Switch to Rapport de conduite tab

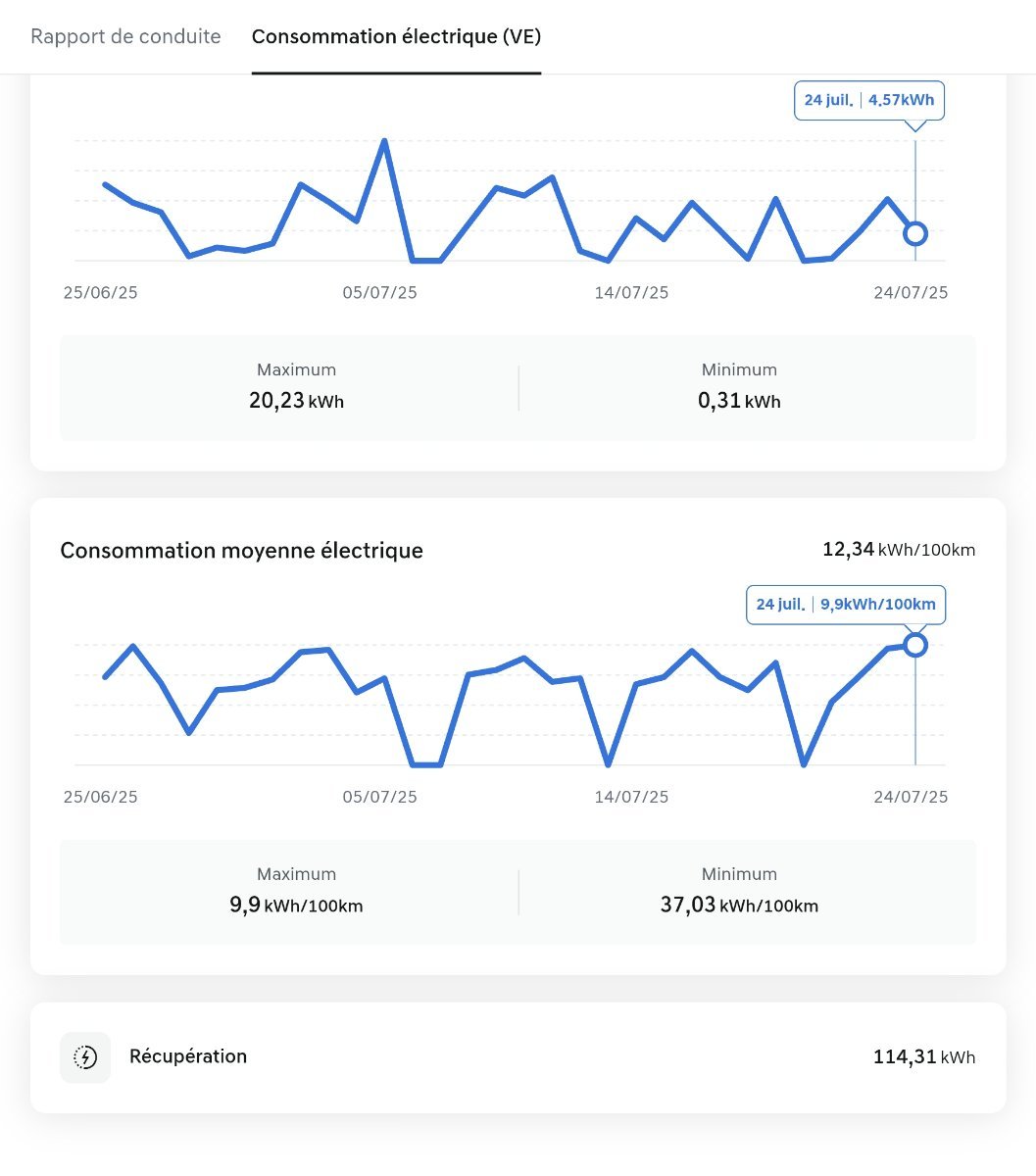click(125, 37)
